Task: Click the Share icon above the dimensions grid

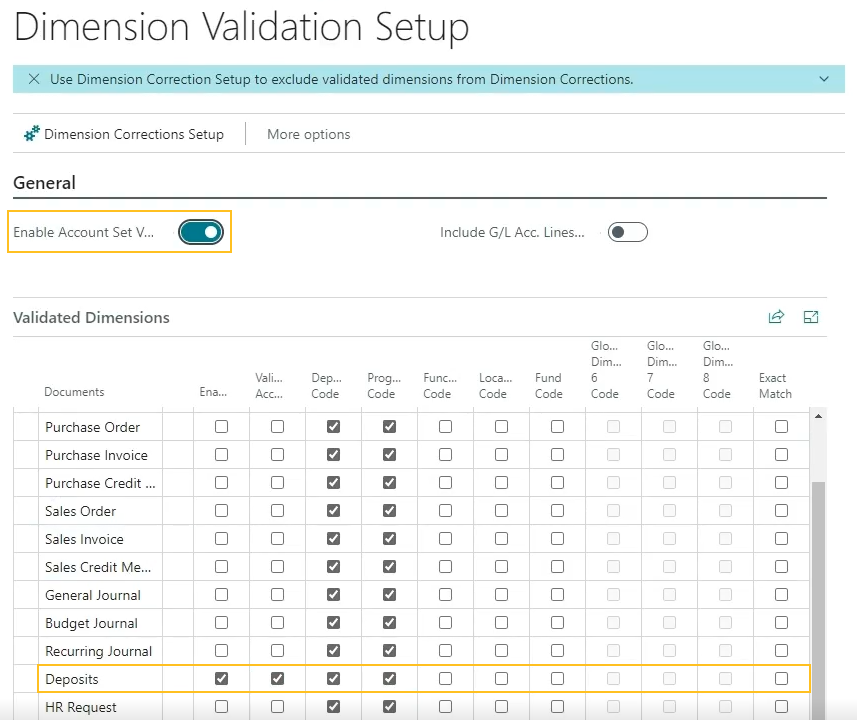Action: click(776, 316)
